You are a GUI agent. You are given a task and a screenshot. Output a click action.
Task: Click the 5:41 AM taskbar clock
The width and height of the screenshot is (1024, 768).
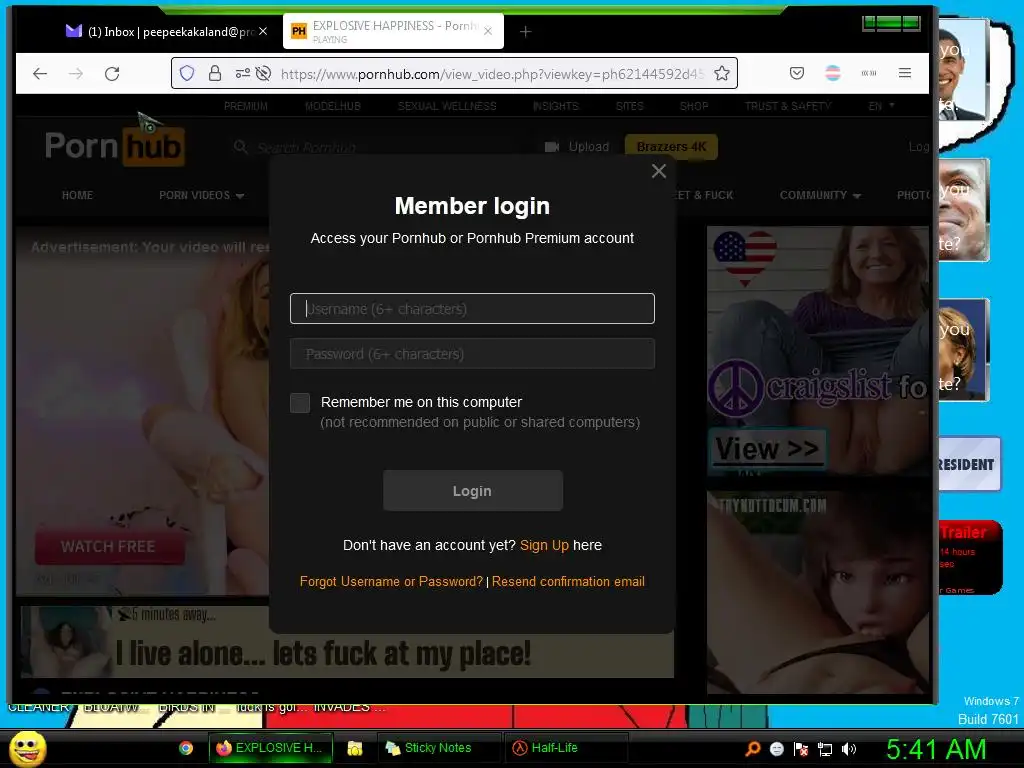point(936,750)
